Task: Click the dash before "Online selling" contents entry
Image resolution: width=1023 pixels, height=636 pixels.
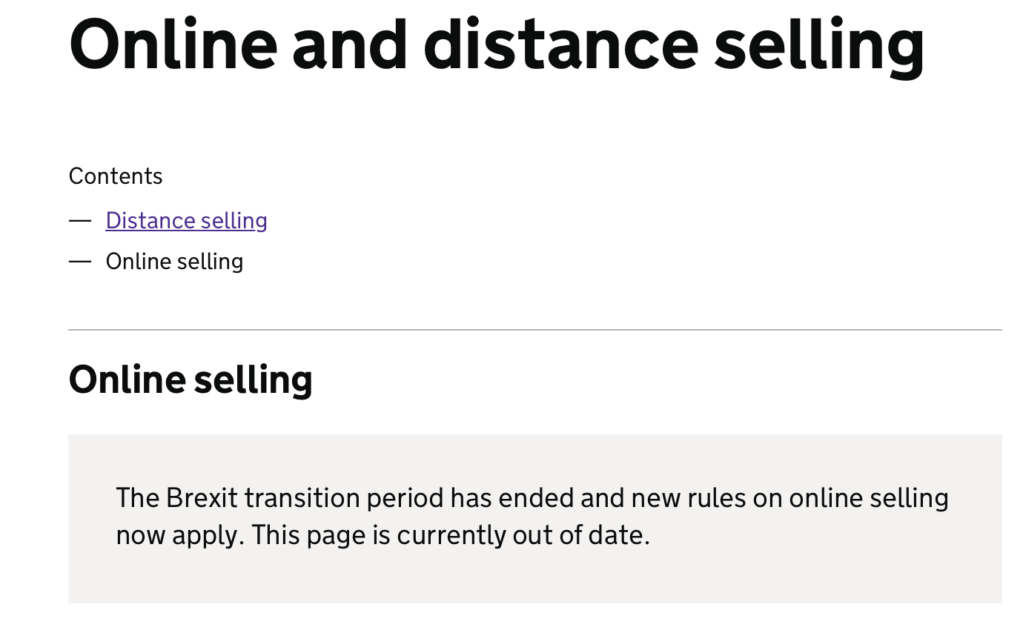Action: (x=80, y=263)
